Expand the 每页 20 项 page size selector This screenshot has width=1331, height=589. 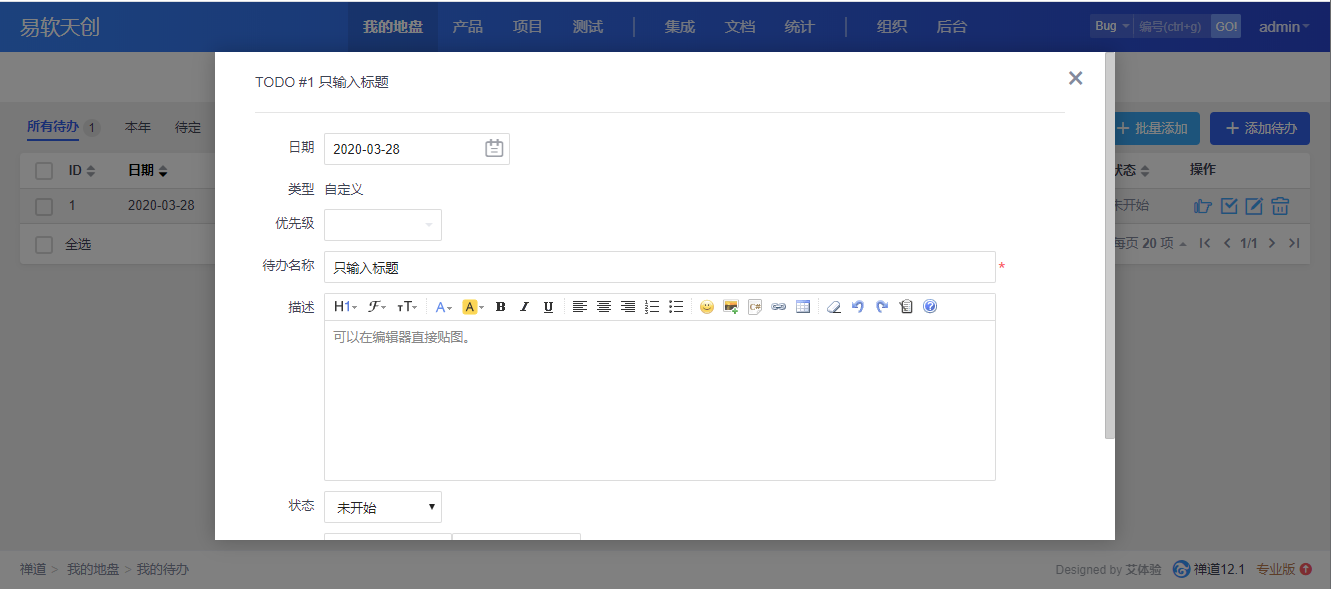(x=1149, y=243)
